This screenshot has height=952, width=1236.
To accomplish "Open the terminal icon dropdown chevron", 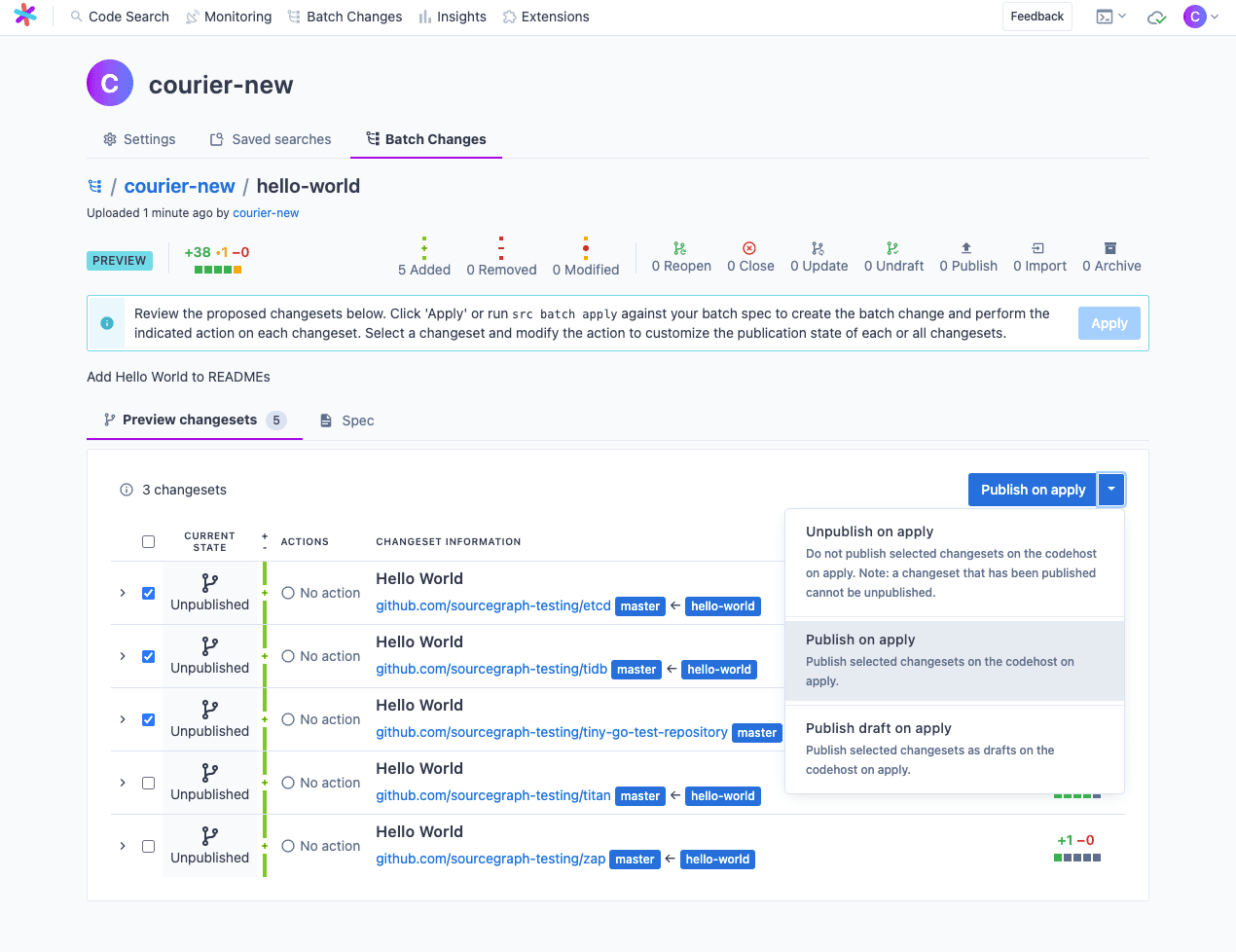I will [x=1122, y=17].
